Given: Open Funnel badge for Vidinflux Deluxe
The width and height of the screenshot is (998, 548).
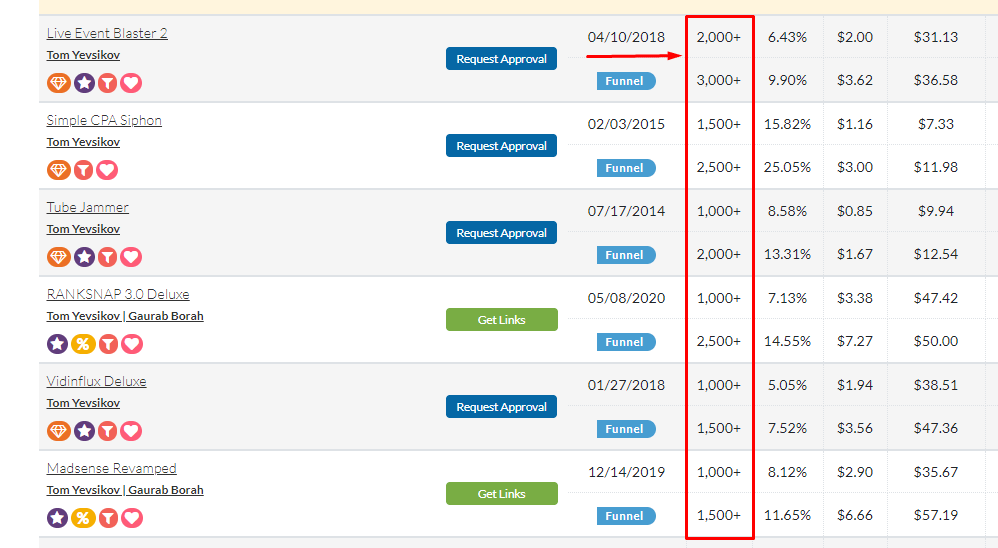Looking at the screenshot, I should click(x=626, y=429).
